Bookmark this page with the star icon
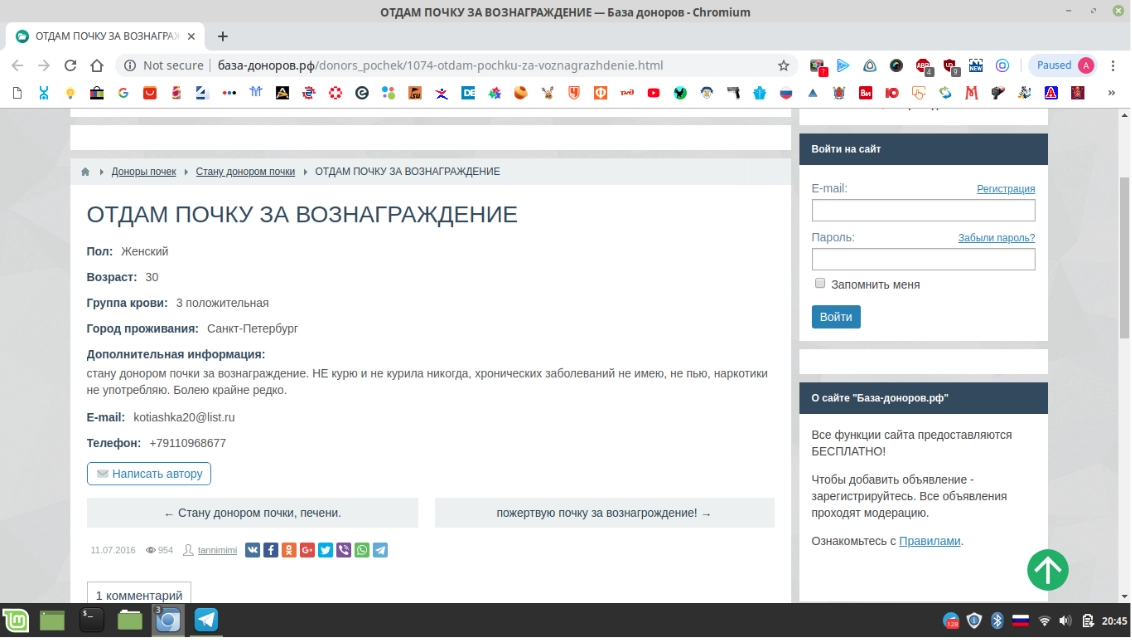 [x=784, y=66]
